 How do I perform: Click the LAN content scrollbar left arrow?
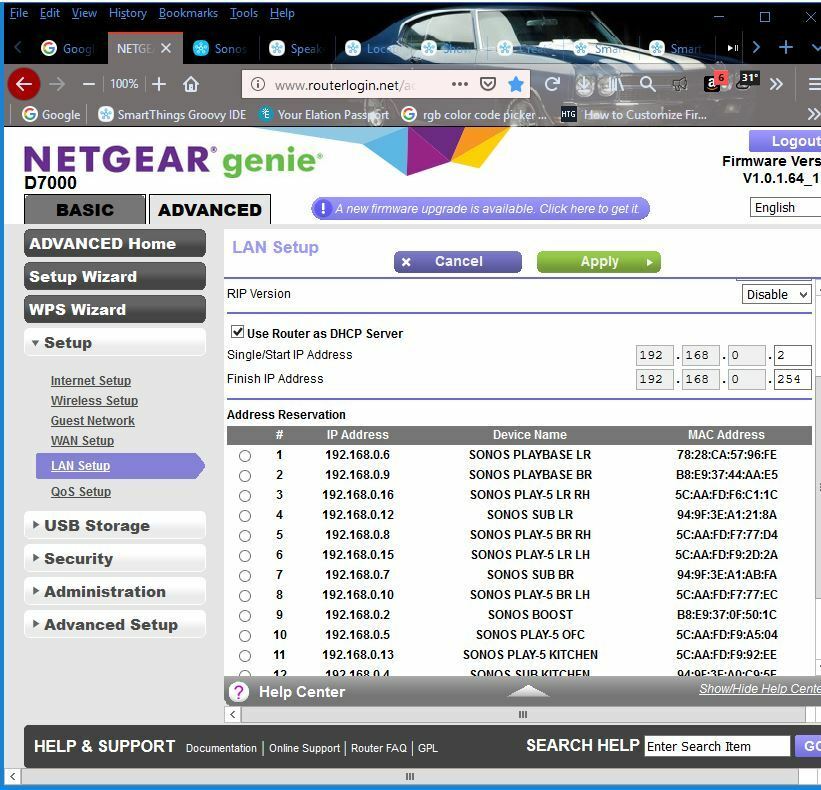tap(233, 714)
